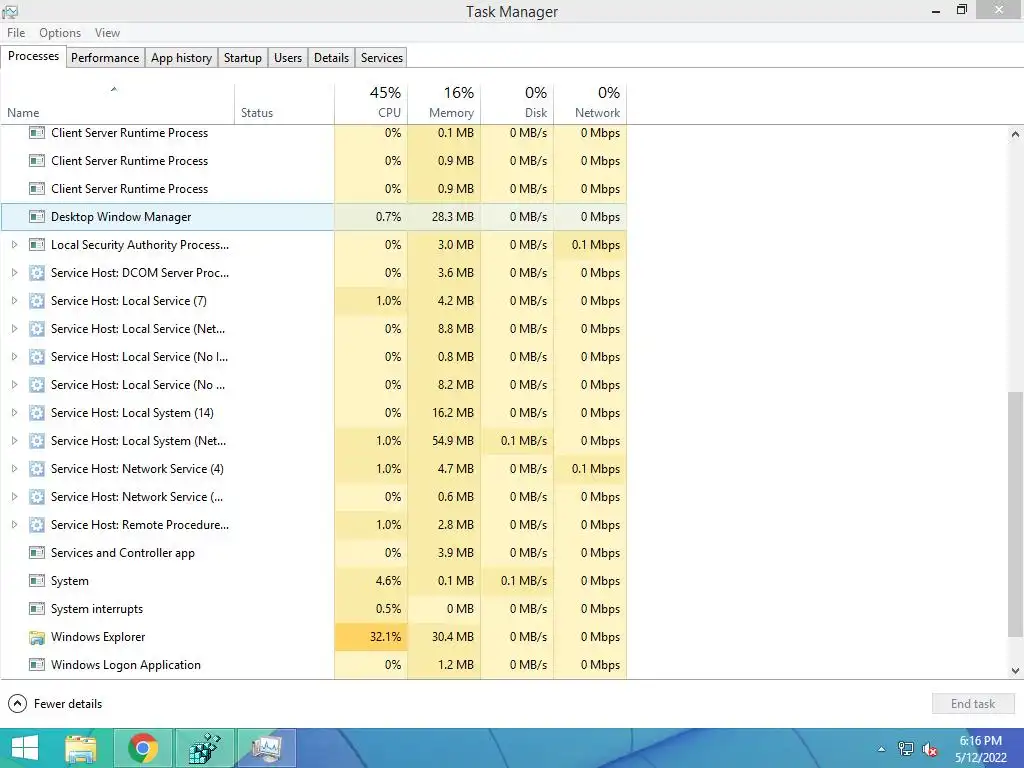Expand Service Host: Local Service (7)
The height and width of the screenshot is (768, 1024).
(x=14, y=300)
